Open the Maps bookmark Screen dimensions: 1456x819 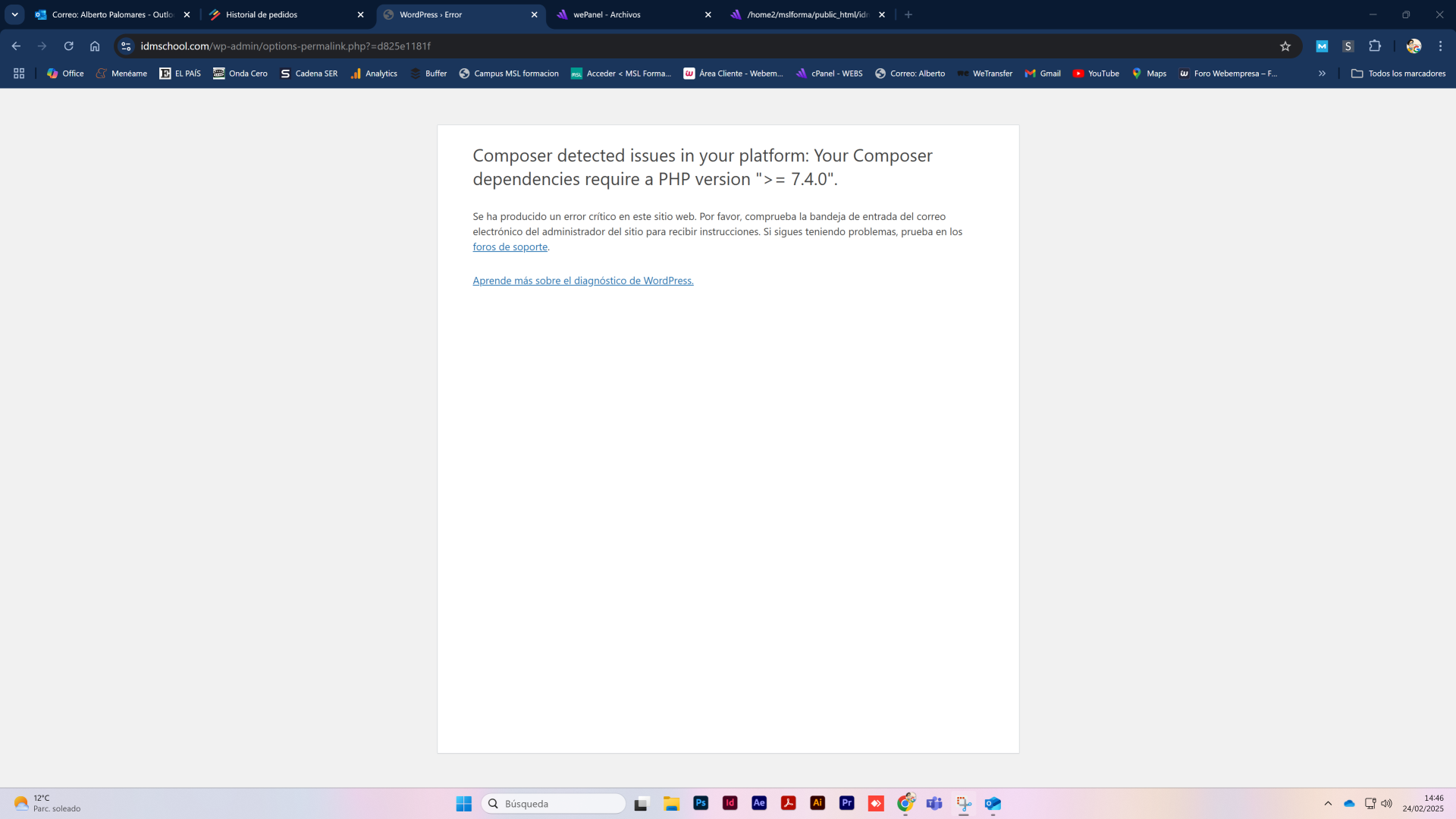[x=1149, y=74]
